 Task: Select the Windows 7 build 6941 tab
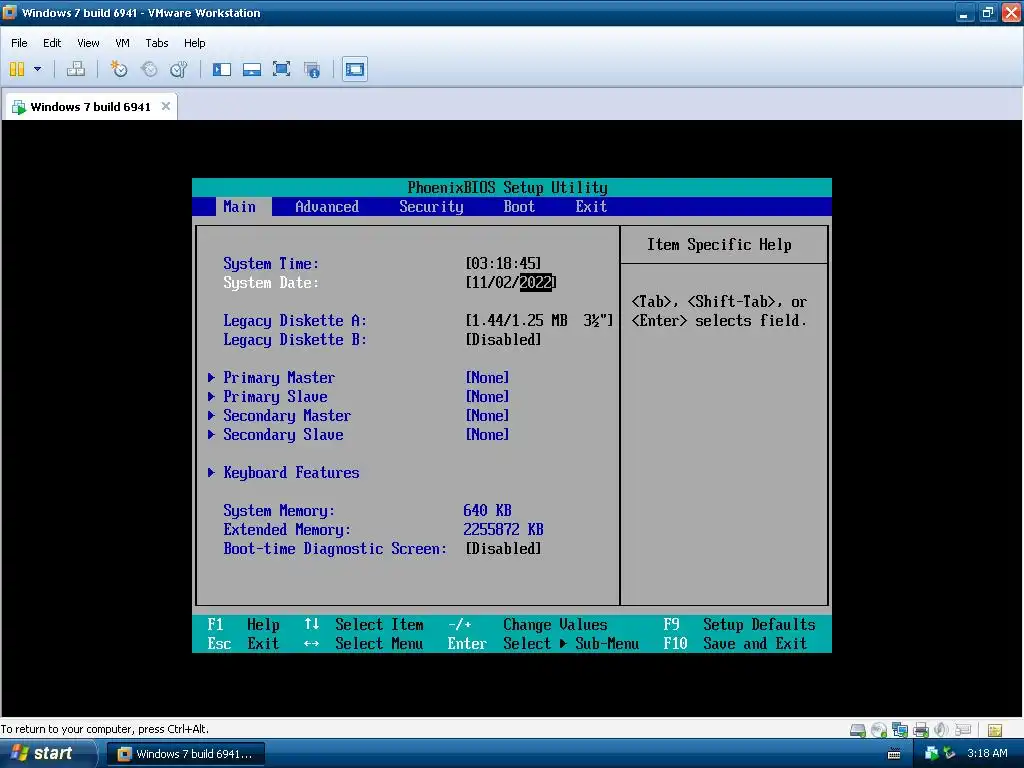click(91, 106)
